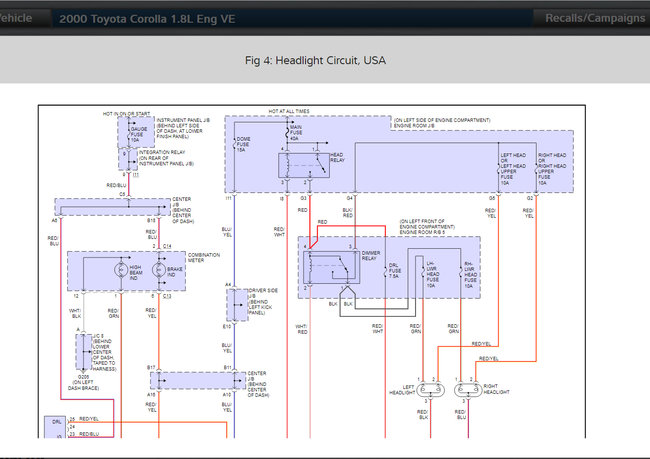The width and height of the screenshot is (650, 459).
Task: Click the left headlight connector symbol
Action: tap(430, 390)
